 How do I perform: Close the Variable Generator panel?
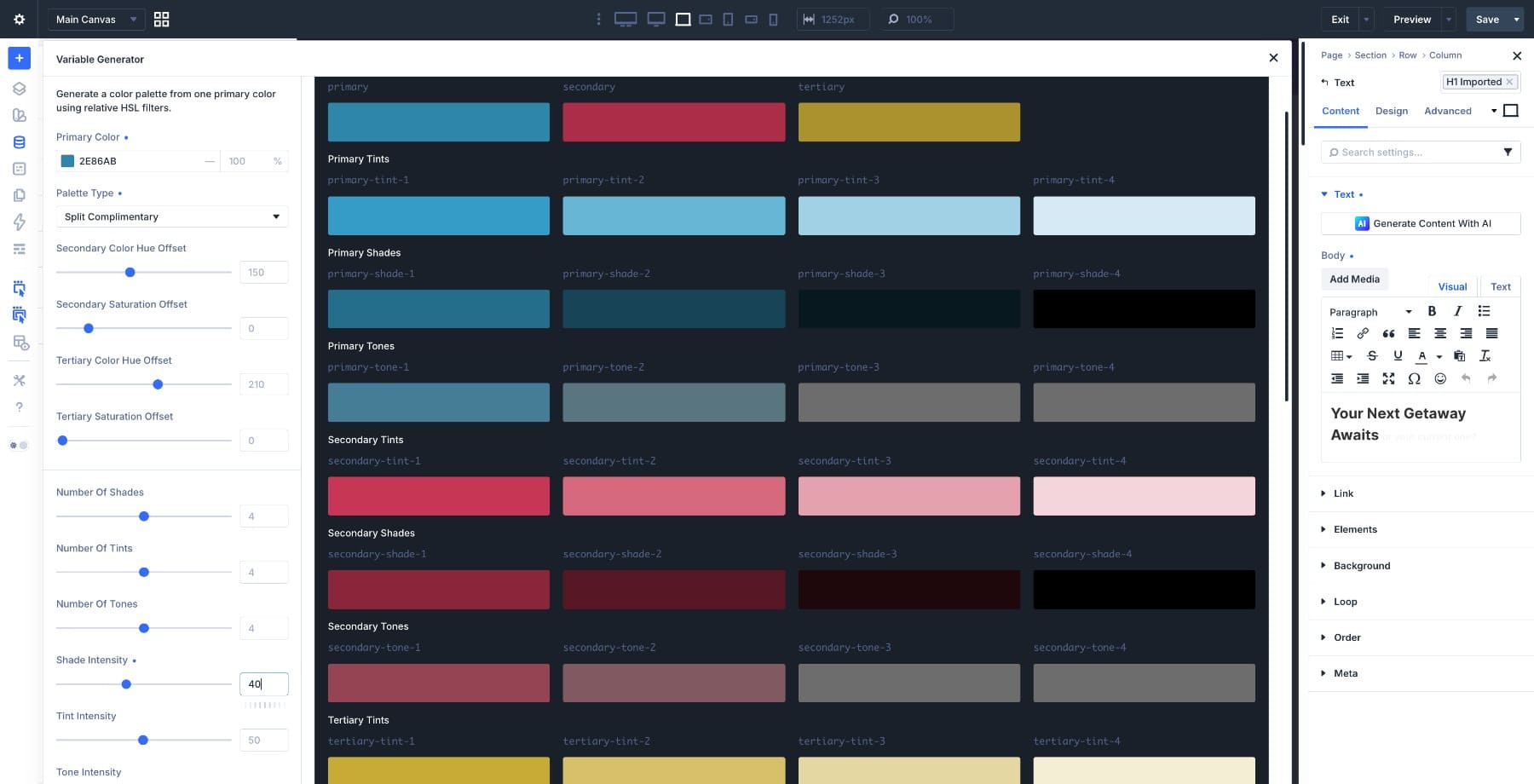point(1273,58)
